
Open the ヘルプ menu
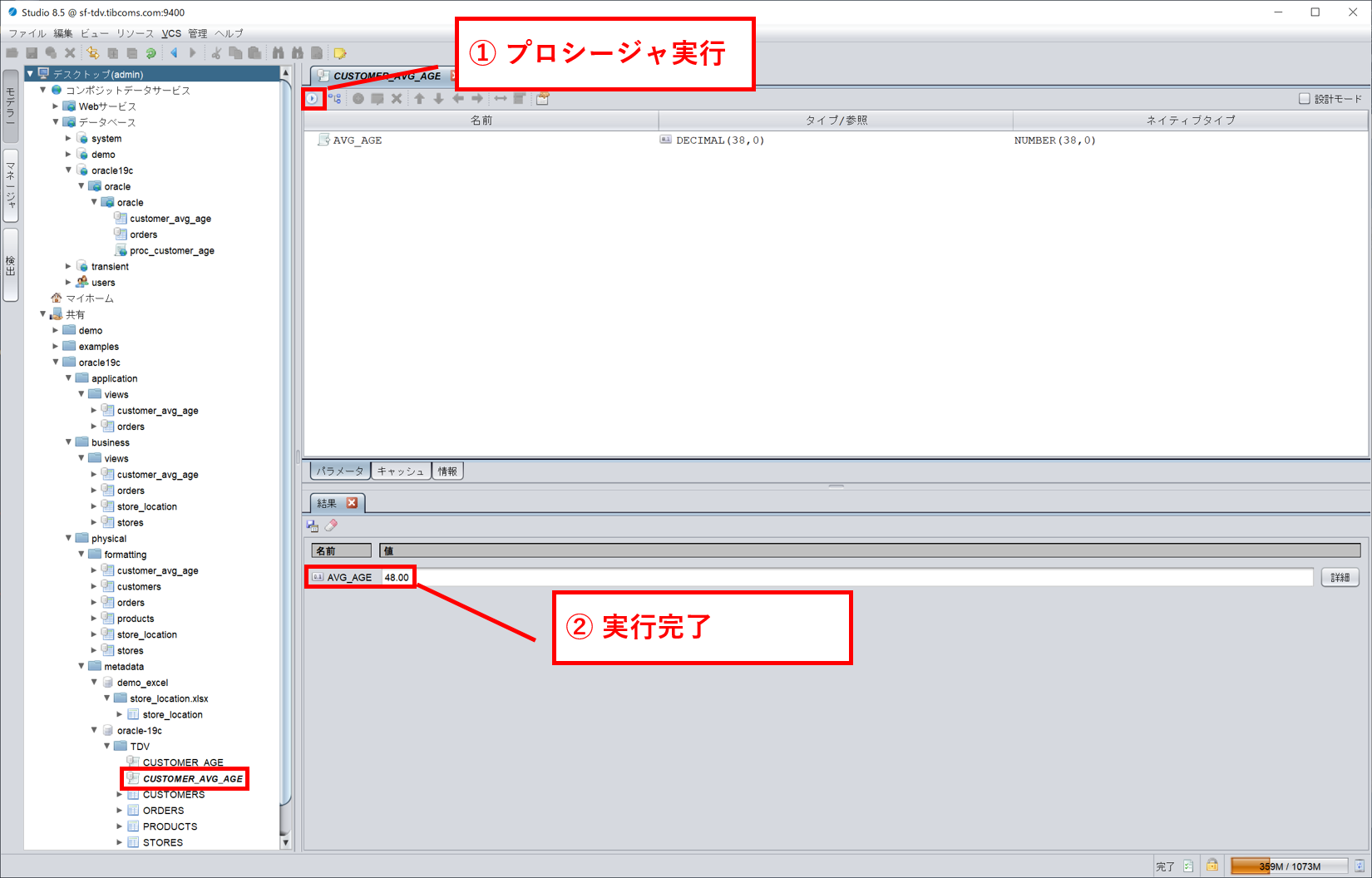[x=229, y=33]
